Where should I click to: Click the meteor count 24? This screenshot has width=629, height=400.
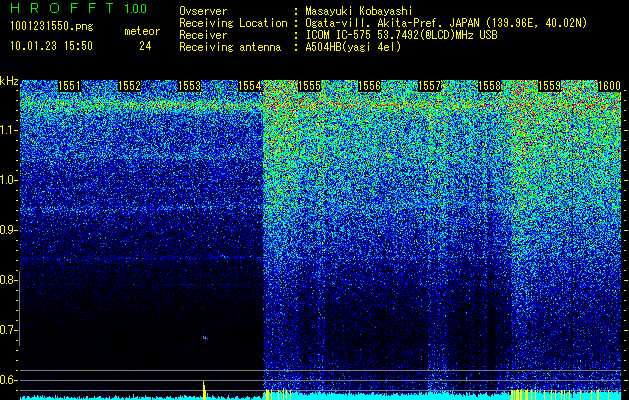[x=145, y=46]
